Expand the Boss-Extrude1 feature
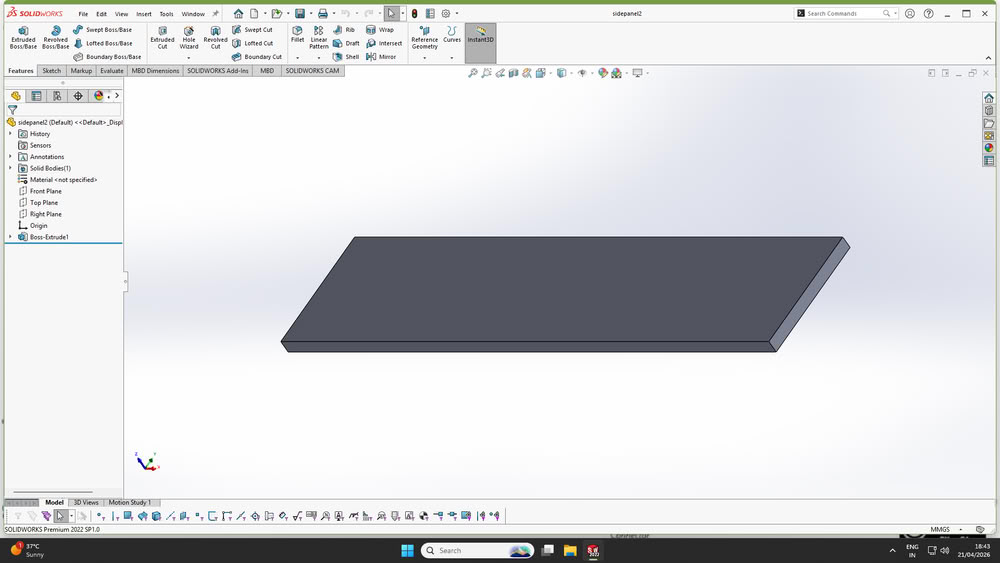 (10, 237)
